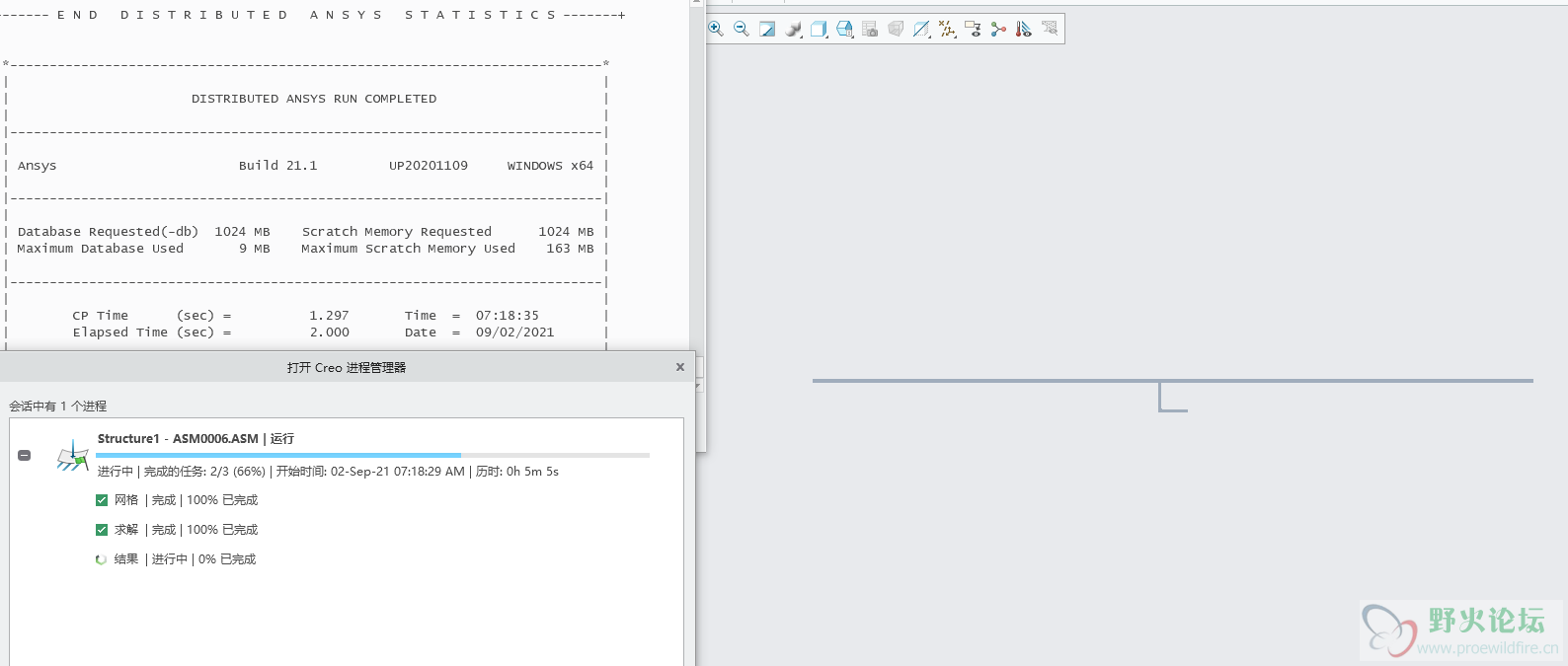Toggle annotation display icon

(973, 30)
